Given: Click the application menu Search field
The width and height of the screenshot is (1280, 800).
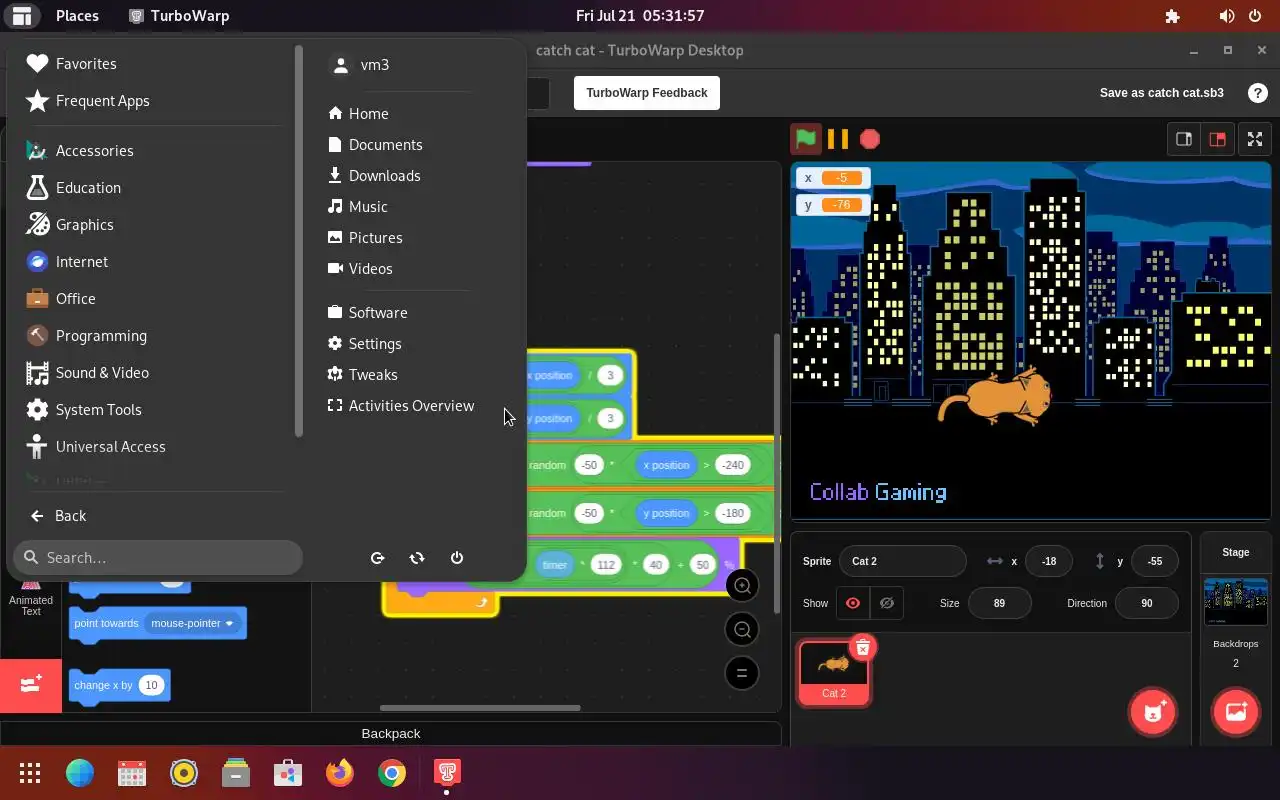Looking at the screenshot, I should 158,558.
